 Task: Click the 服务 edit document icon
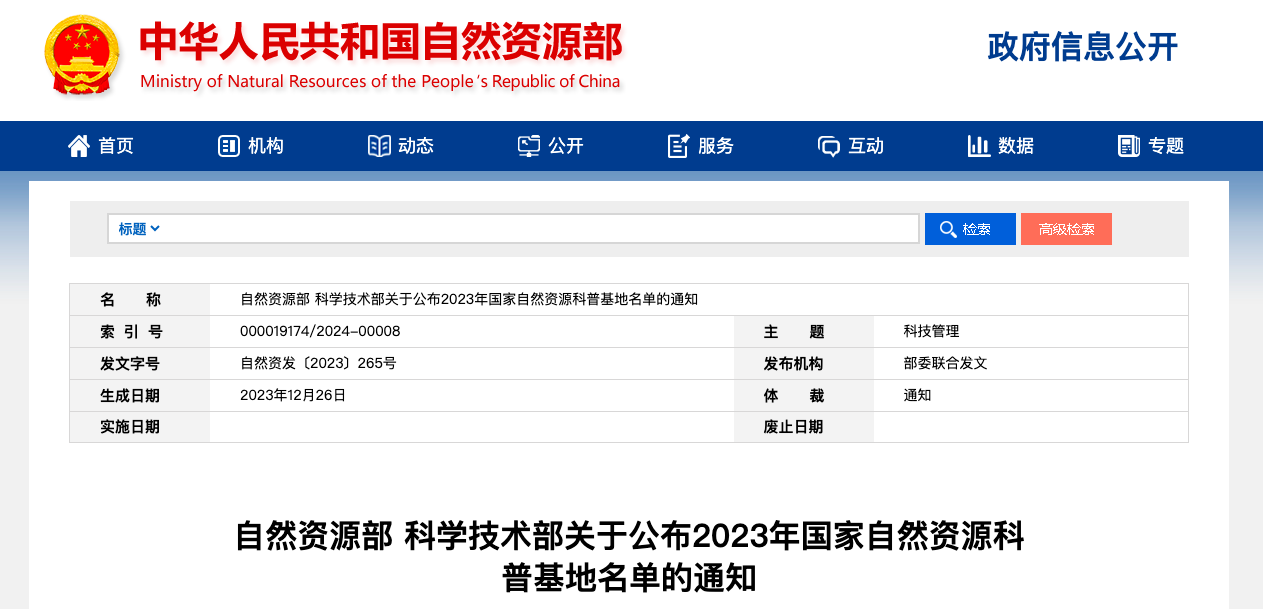(679, 146)
